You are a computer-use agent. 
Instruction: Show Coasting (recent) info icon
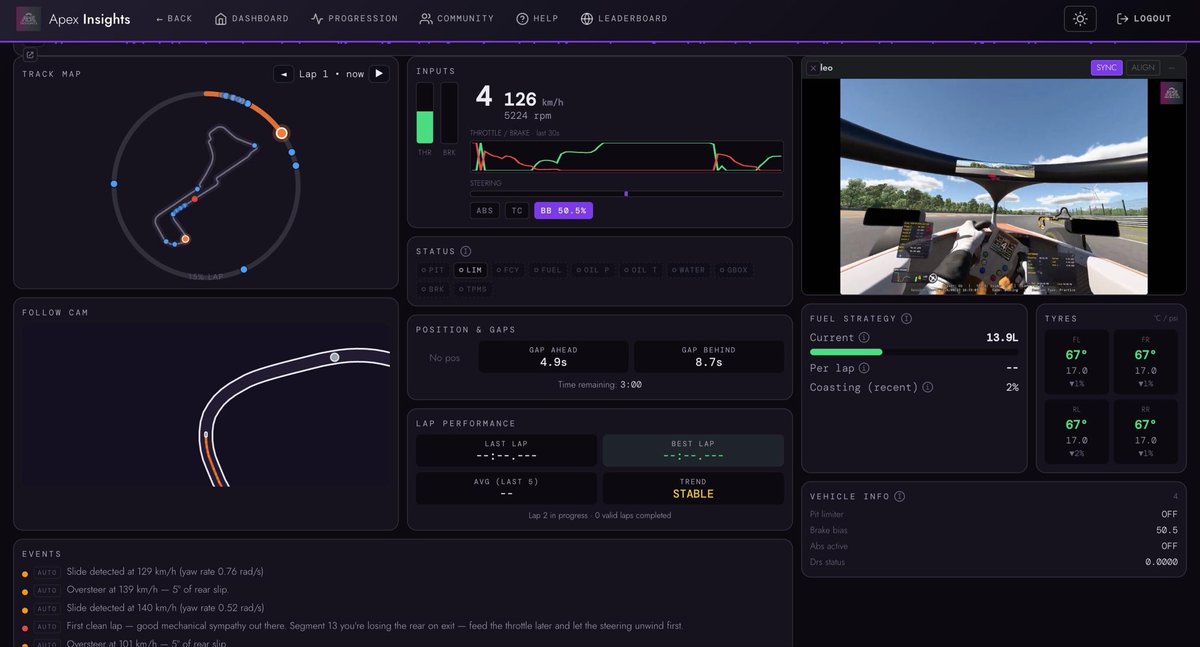[x=927, y=387]
